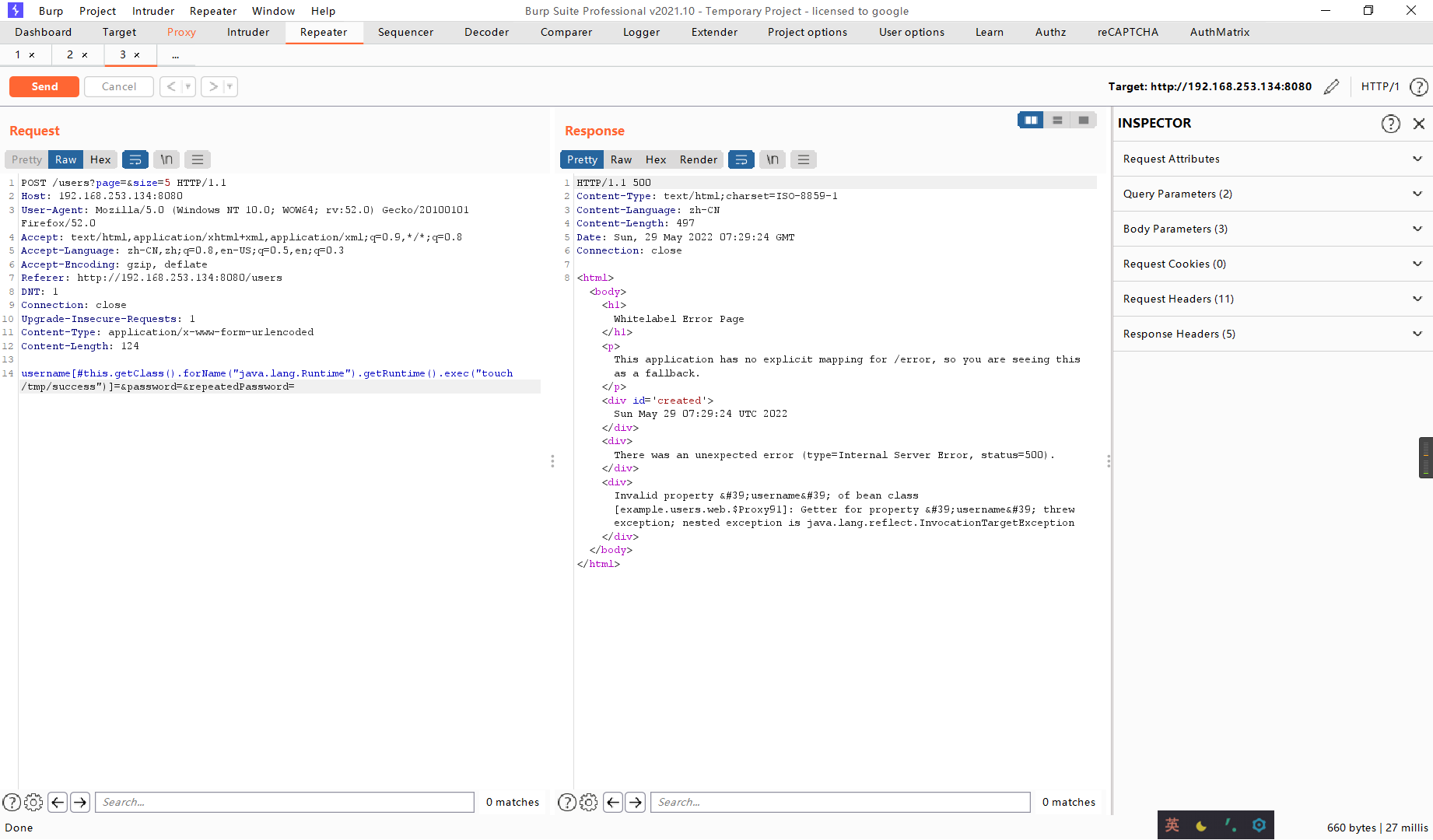Click the Burp Suite logo icon

[14, 10]
